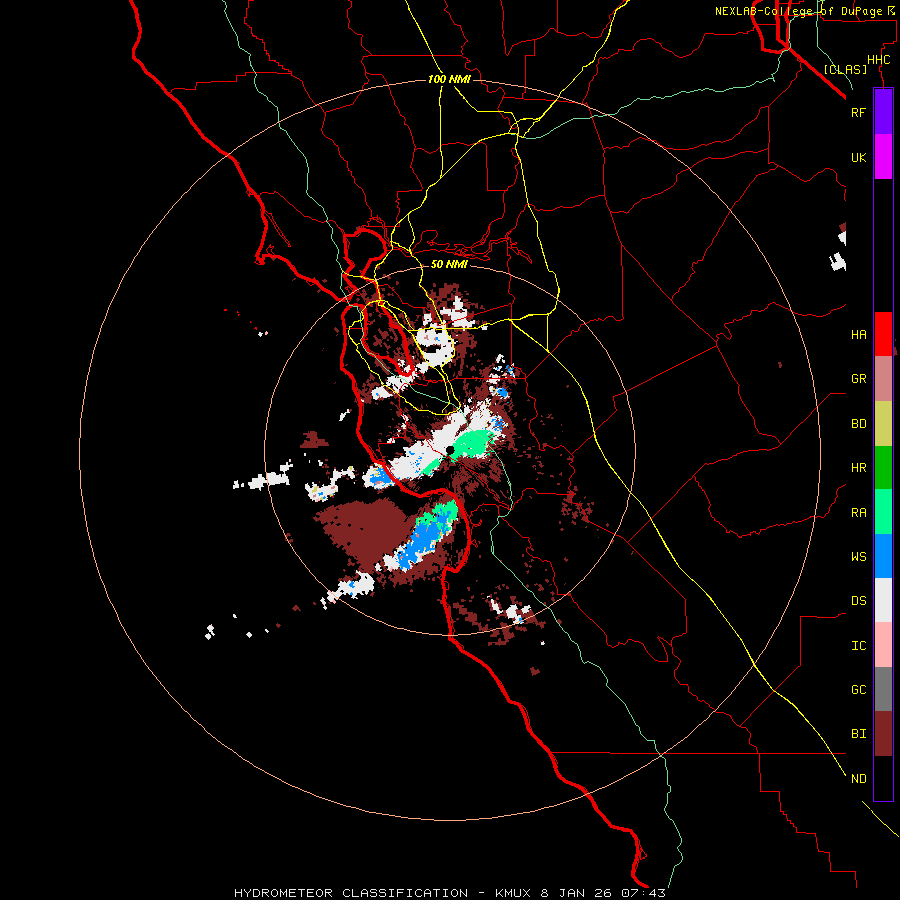Image resolution: width=900 pixels, height=900 pixels.
Task: Pick the mint green RA legend swatch
Action: [883, 512]
